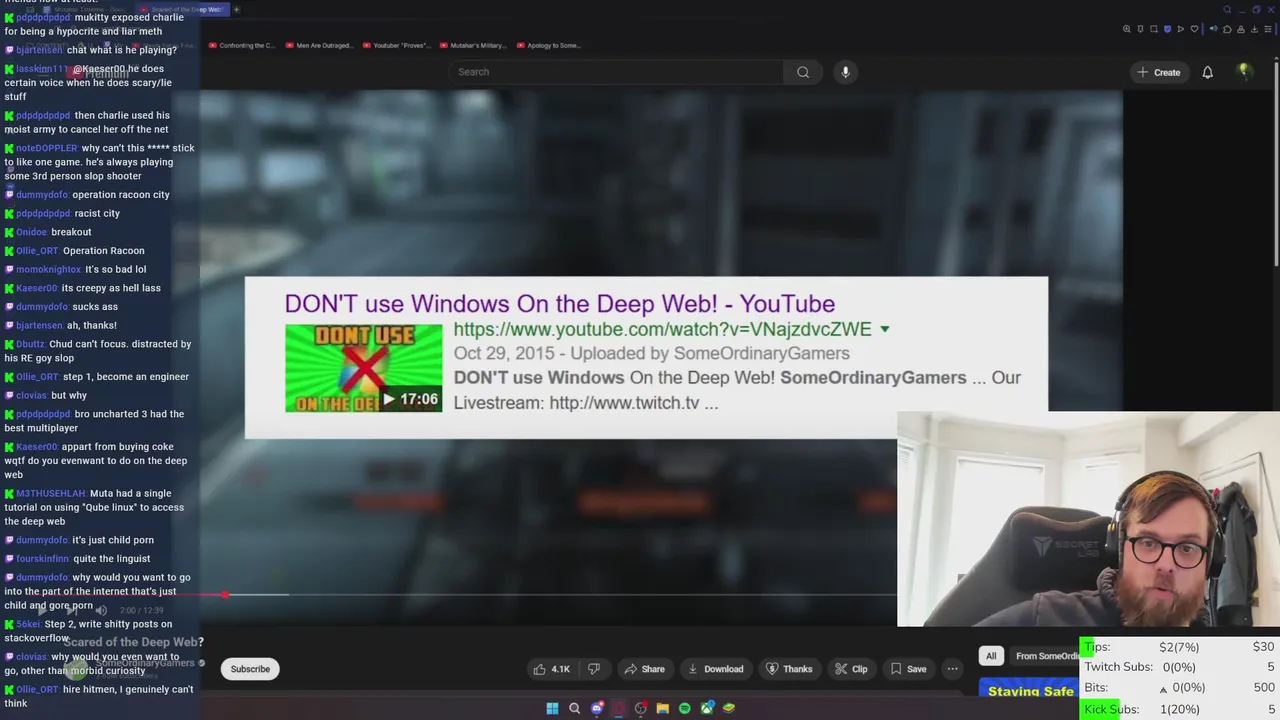This screenshot has height=720, width=1280.
Task: Open the YouTube account avatar menu
Action: click(x=1244, y=72)
